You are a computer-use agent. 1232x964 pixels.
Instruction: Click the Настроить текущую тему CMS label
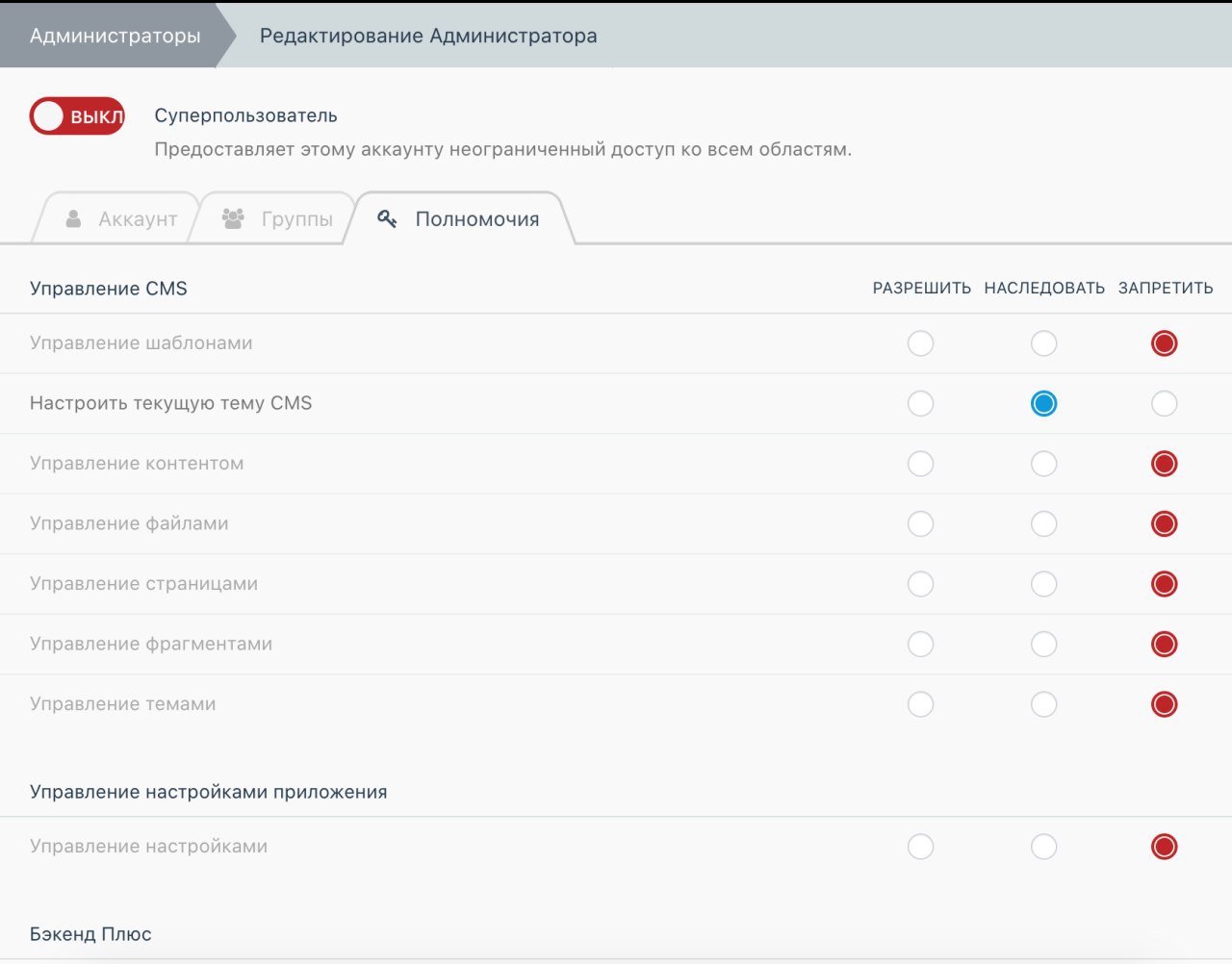point(171,403)
